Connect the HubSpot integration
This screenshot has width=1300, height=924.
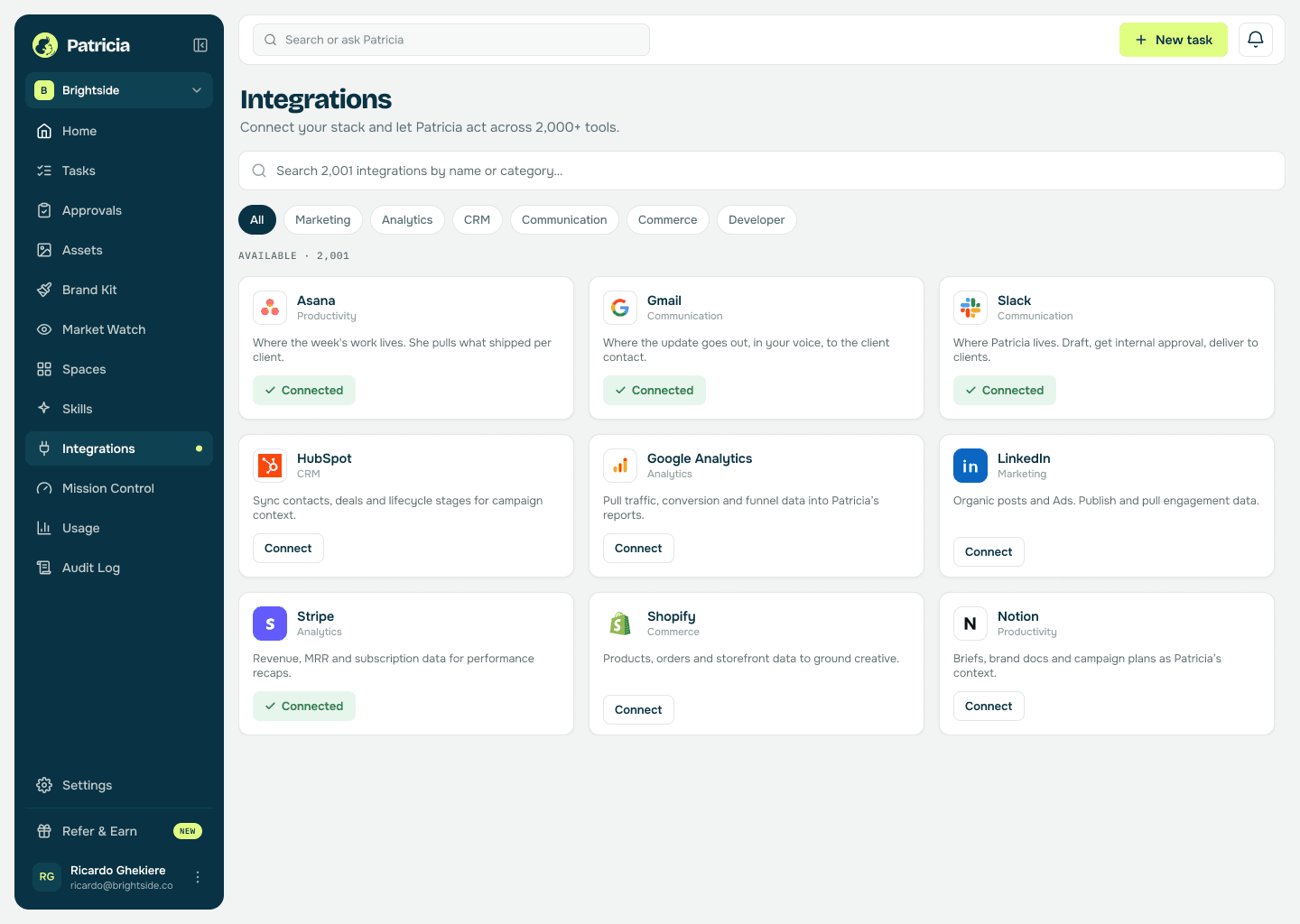point(288,549)
